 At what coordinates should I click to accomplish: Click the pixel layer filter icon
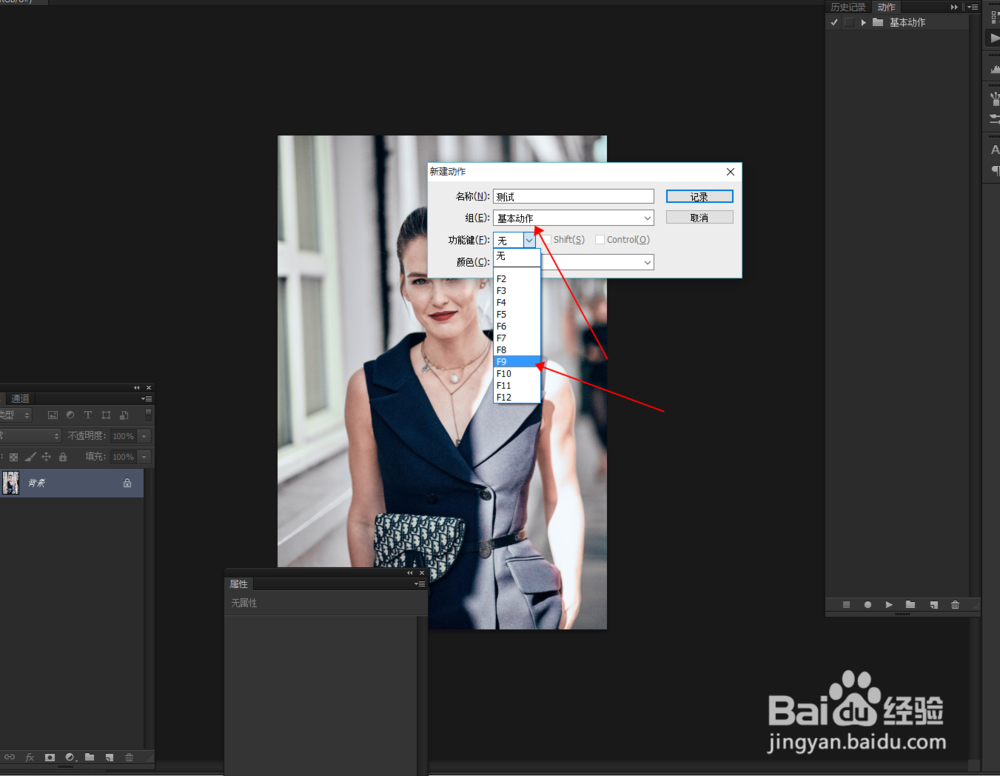53,415
